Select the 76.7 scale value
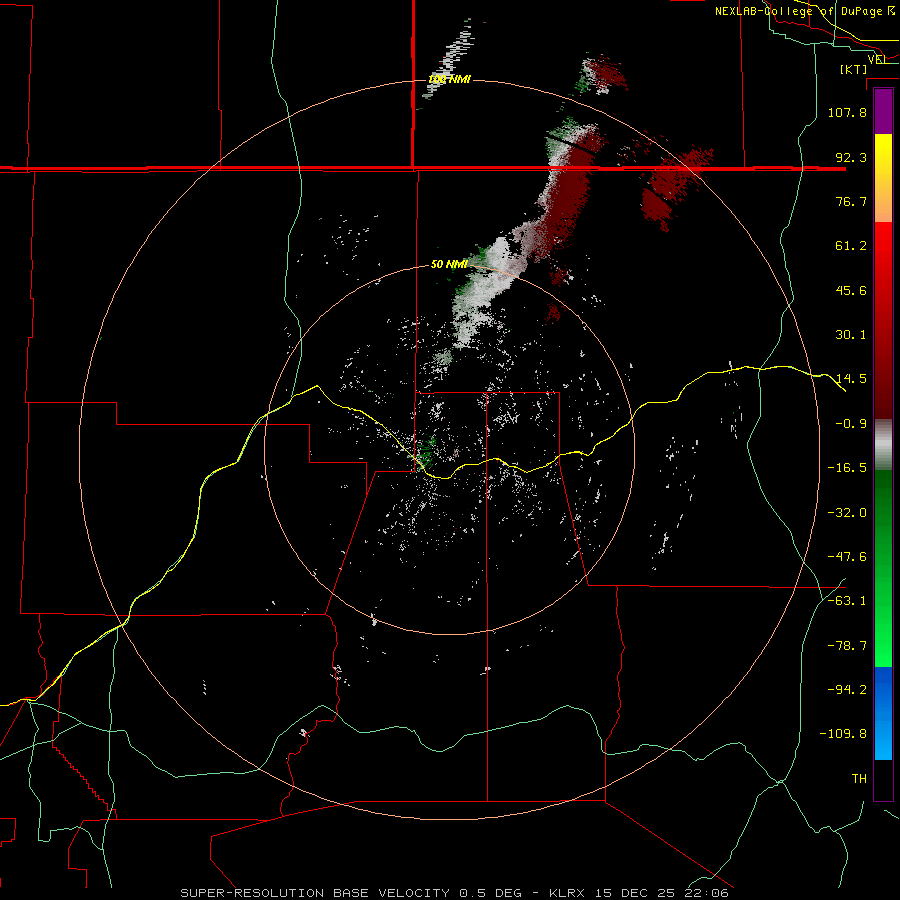Viewport: 900px width, 900px height. [x=851, y=201]
